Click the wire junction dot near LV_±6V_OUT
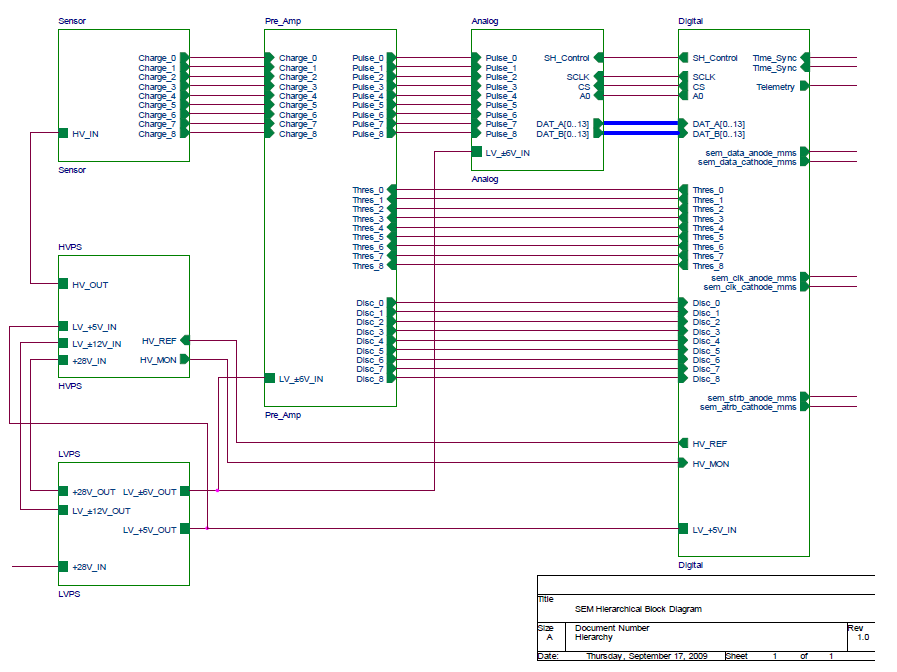This screenshot has width=897, height=672. [x=217, y=491]
